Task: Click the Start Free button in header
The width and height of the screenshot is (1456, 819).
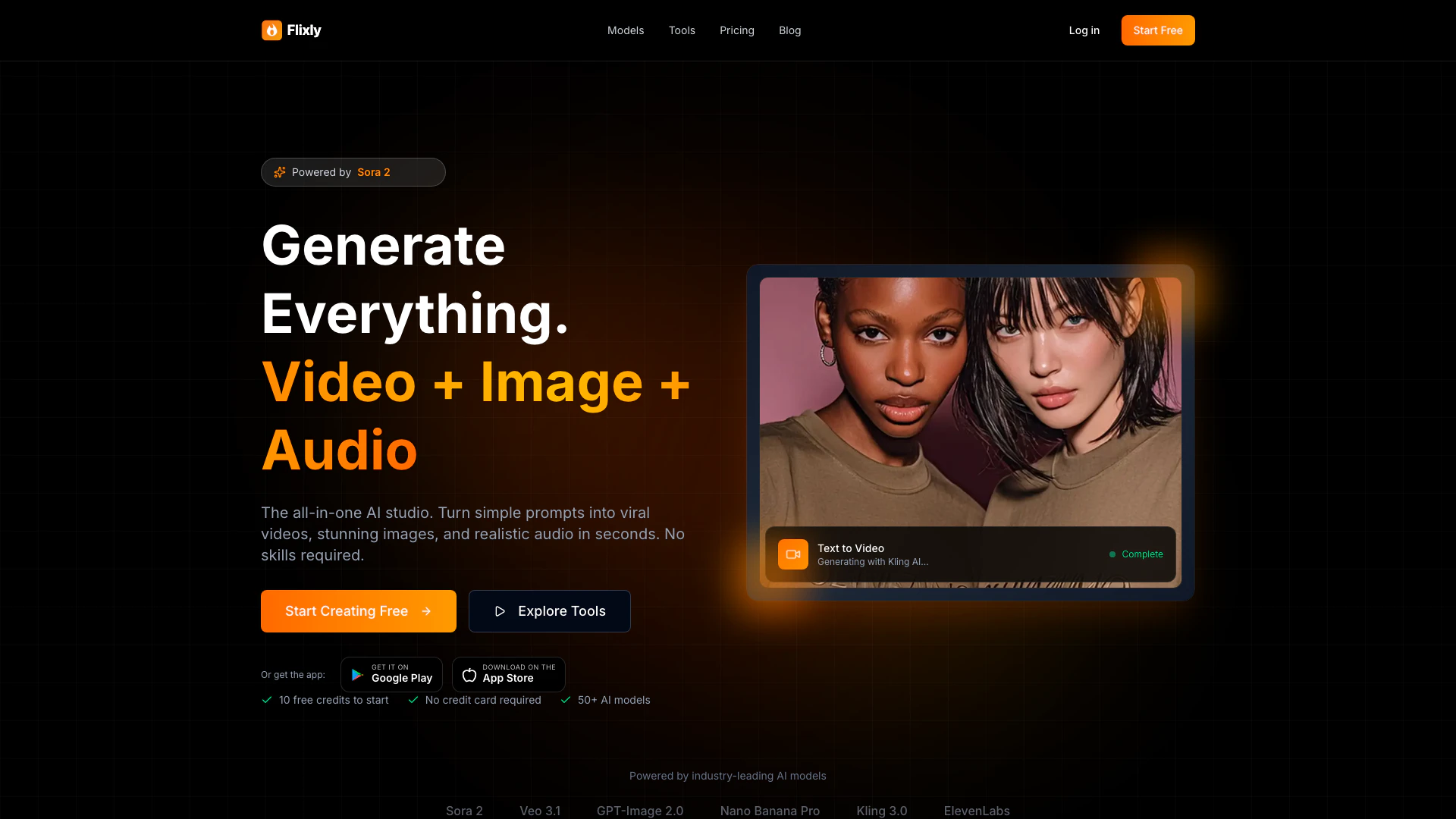Action: (x=1158, y=30)
